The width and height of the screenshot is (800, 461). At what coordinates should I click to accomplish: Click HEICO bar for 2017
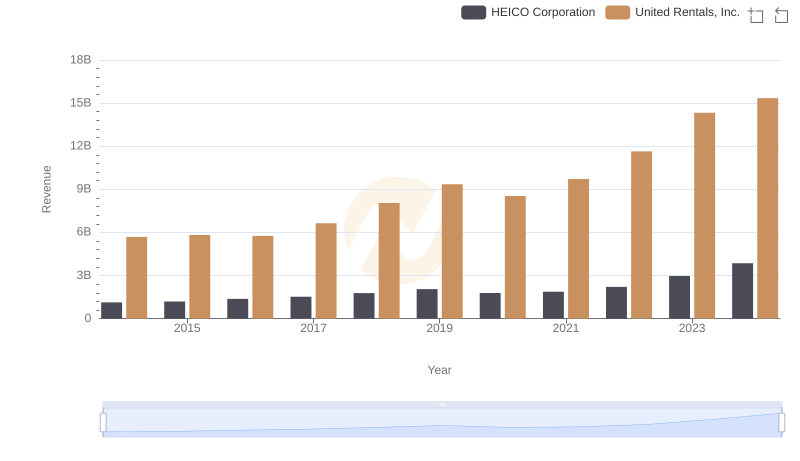301,308
